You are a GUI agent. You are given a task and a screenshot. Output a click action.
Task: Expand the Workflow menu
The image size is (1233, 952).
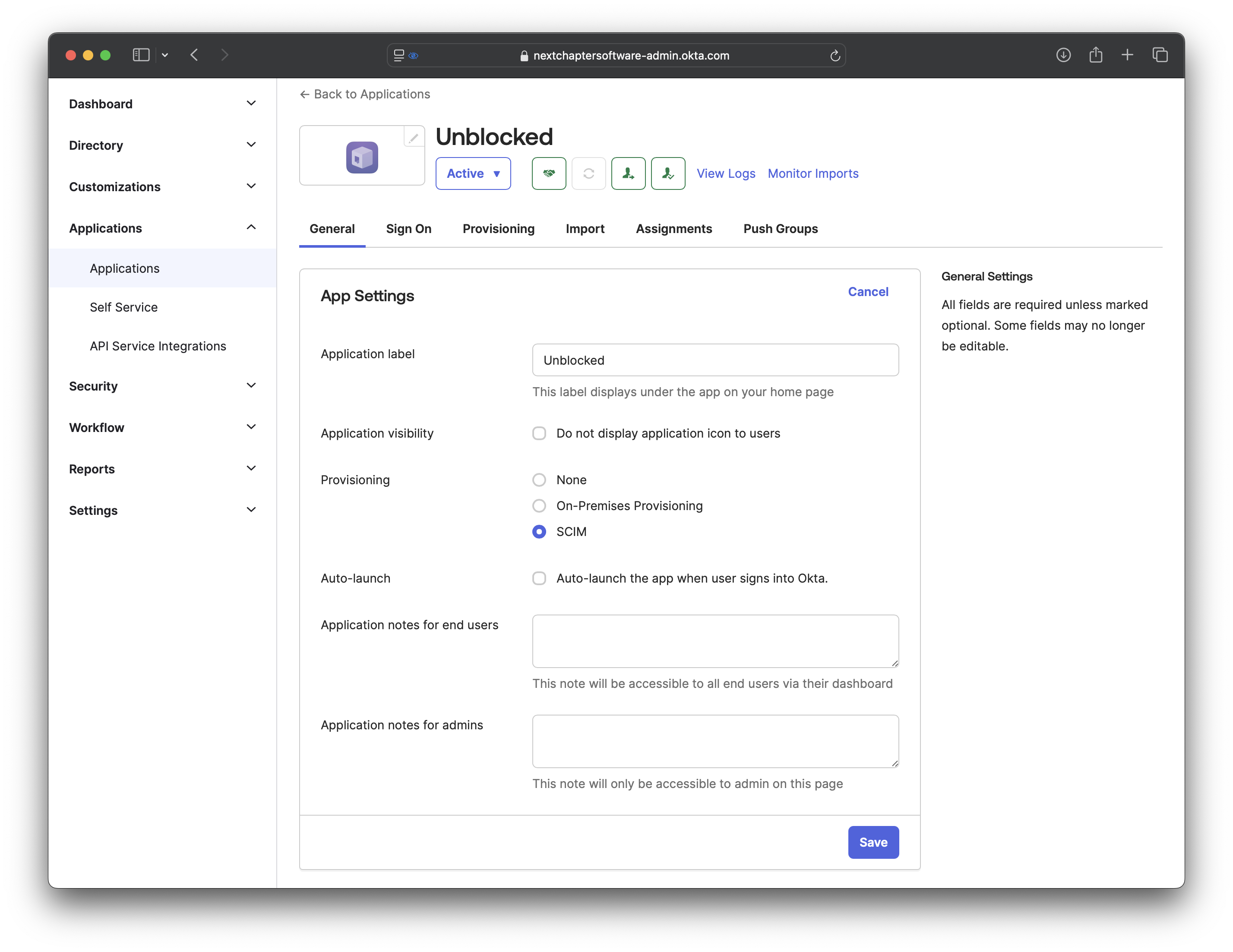coord(163,427)
